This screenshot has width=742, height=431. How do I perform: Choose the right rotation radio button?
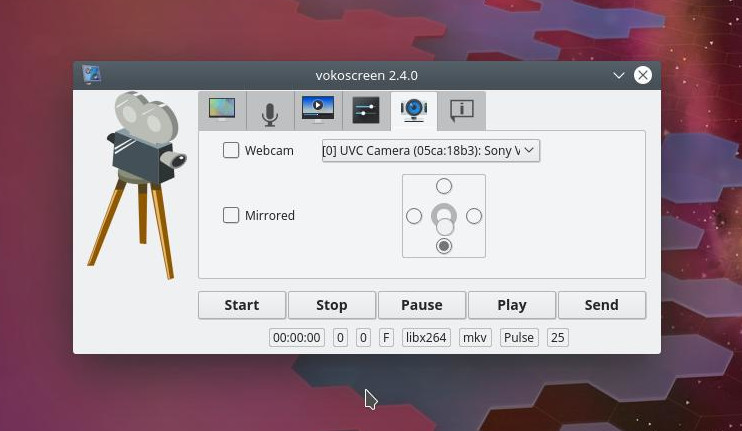tap(474, 216)
